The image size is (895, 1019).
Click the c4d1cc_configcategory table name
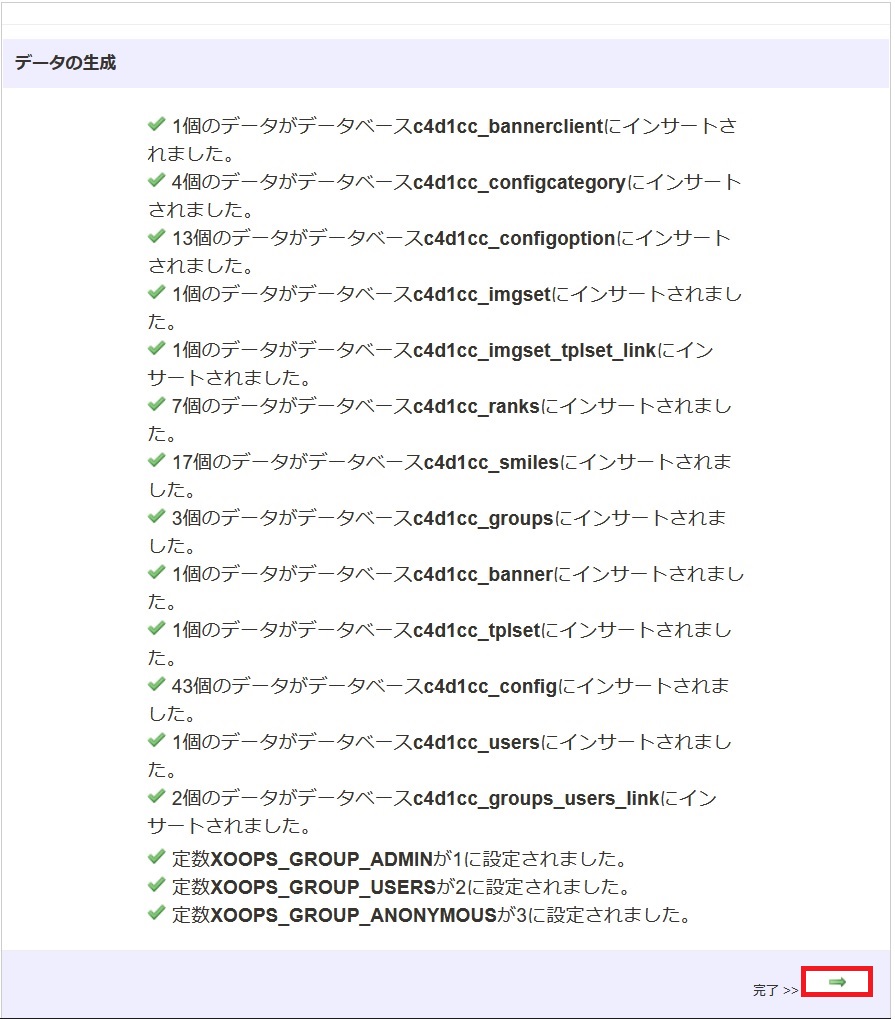coord(519,183)
